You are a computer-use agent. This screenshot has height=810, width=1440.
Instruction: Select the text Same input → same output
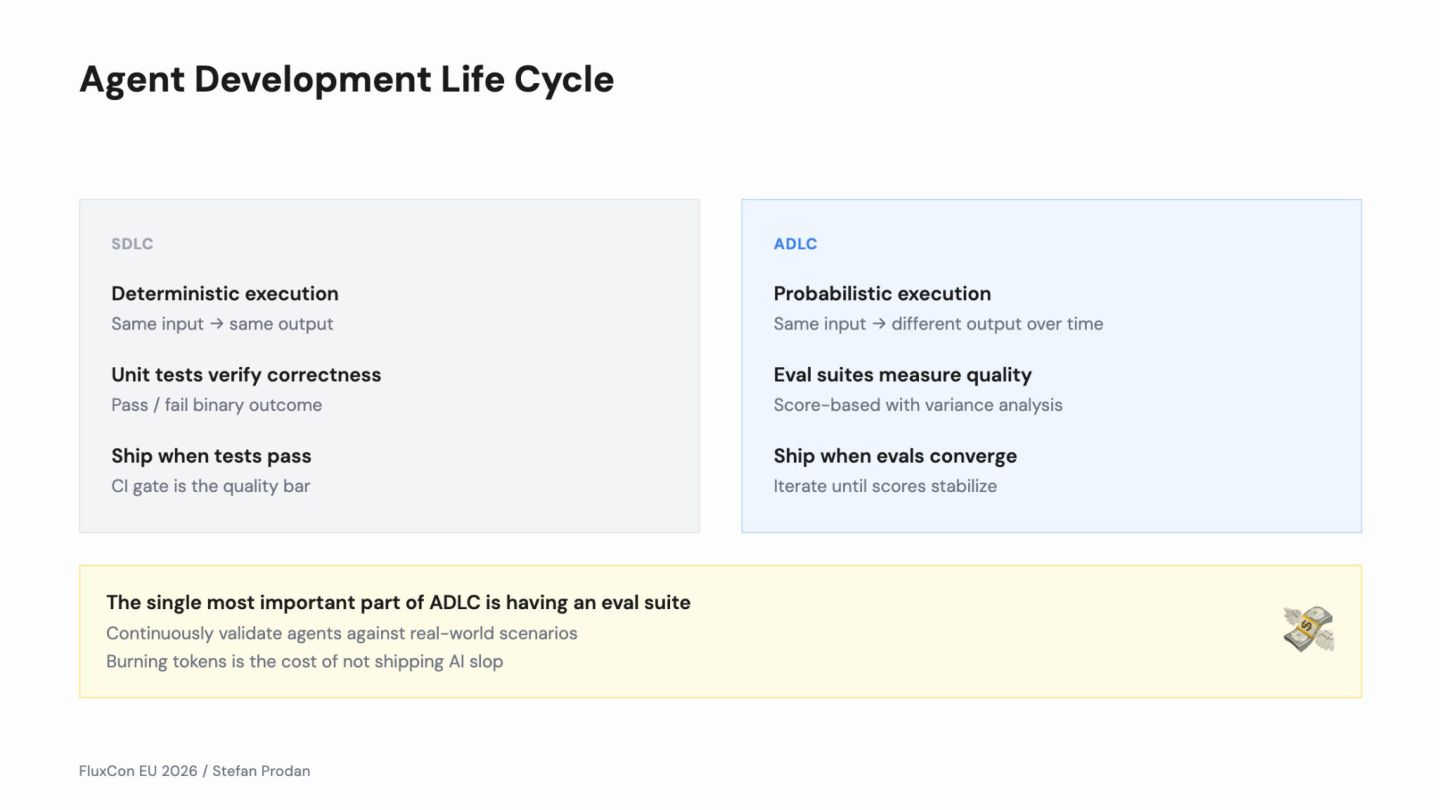coord(222,324)
